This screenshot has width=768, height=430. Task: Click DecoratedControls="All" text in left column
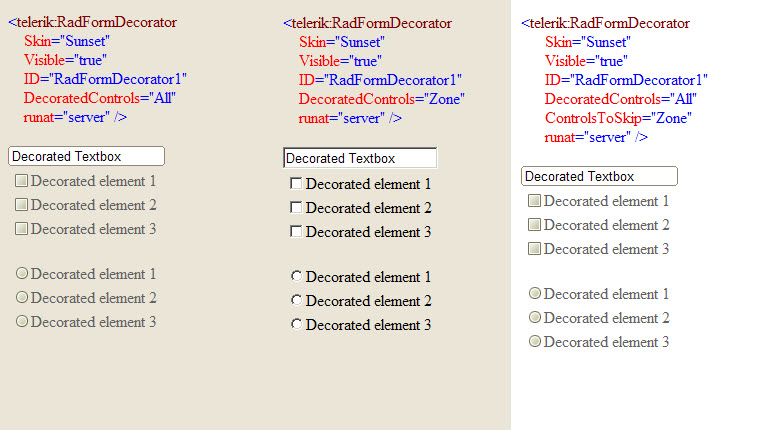point(100,98)
